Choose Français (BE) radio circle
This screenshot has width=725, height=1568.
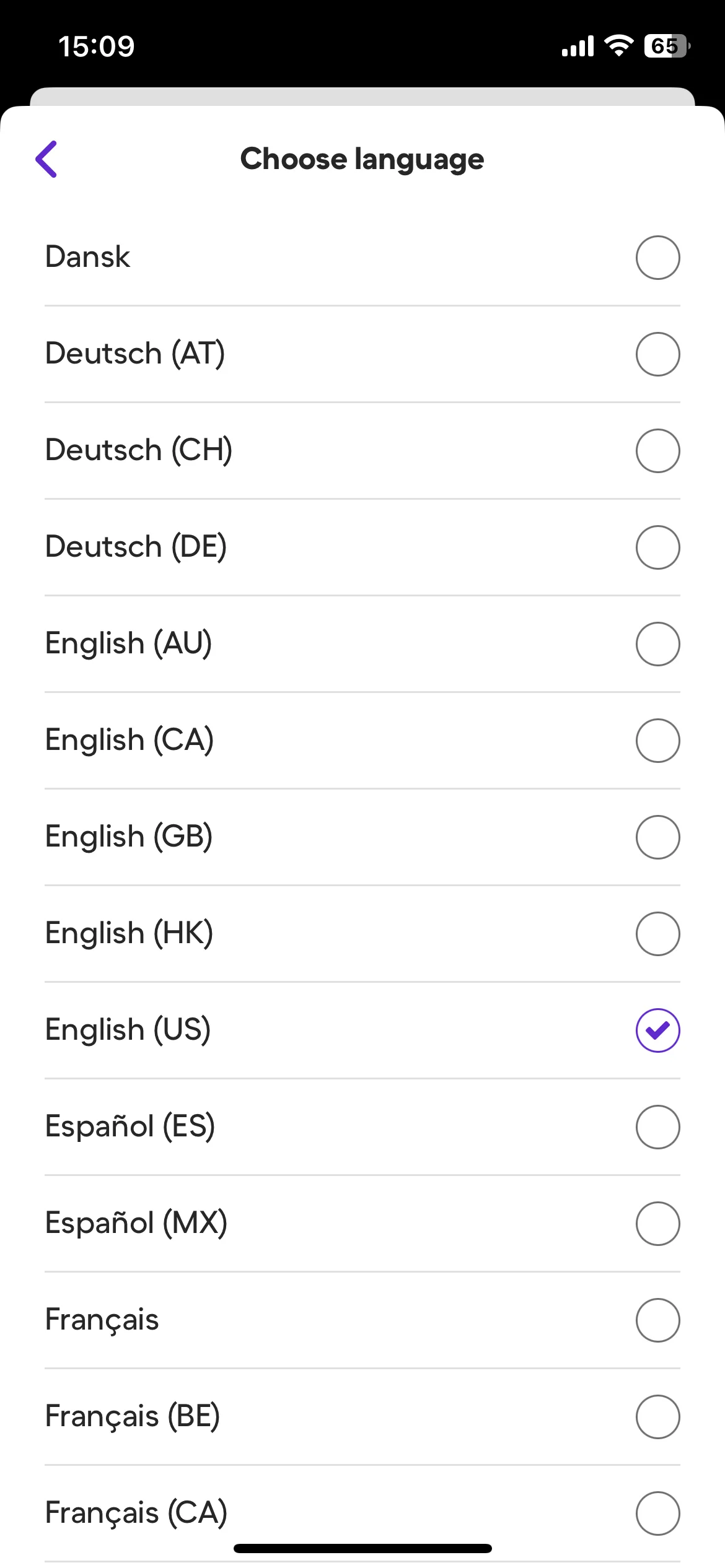click(x=657, y=1417)
